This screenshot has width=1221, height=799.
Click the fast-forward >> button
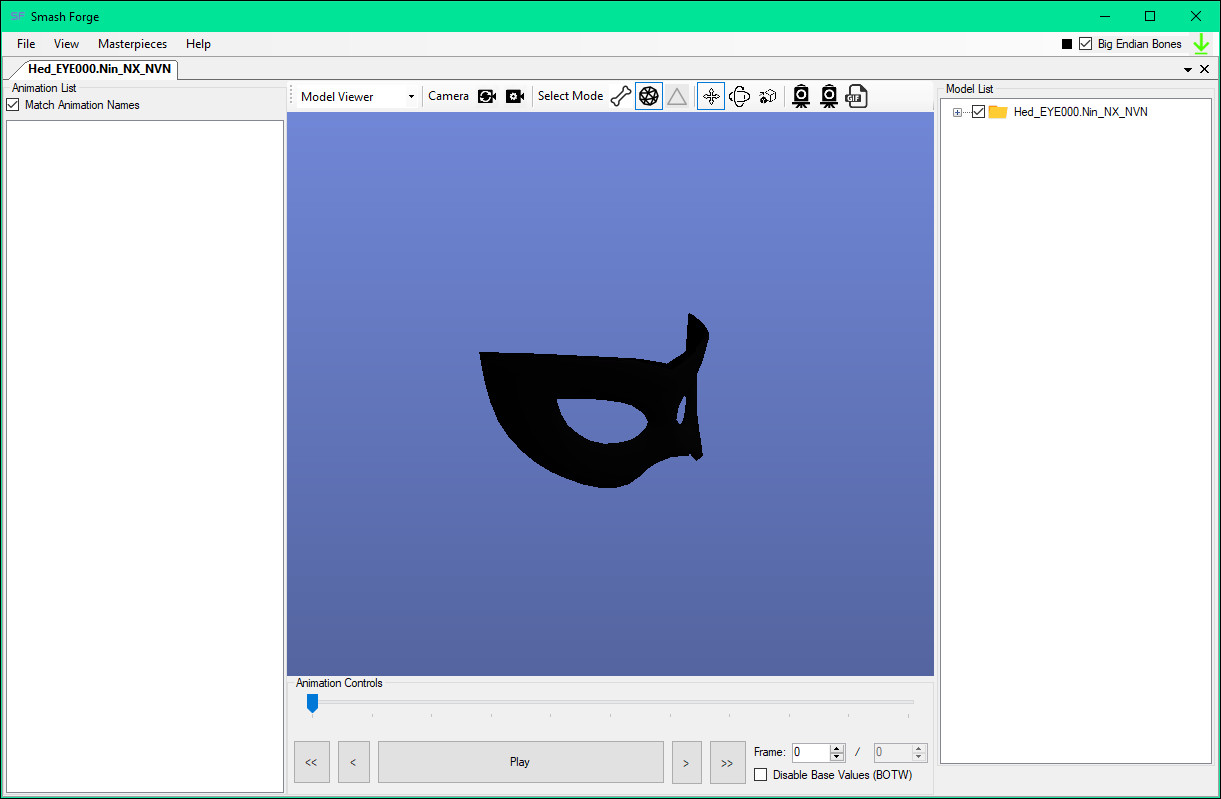coord(727,762)
